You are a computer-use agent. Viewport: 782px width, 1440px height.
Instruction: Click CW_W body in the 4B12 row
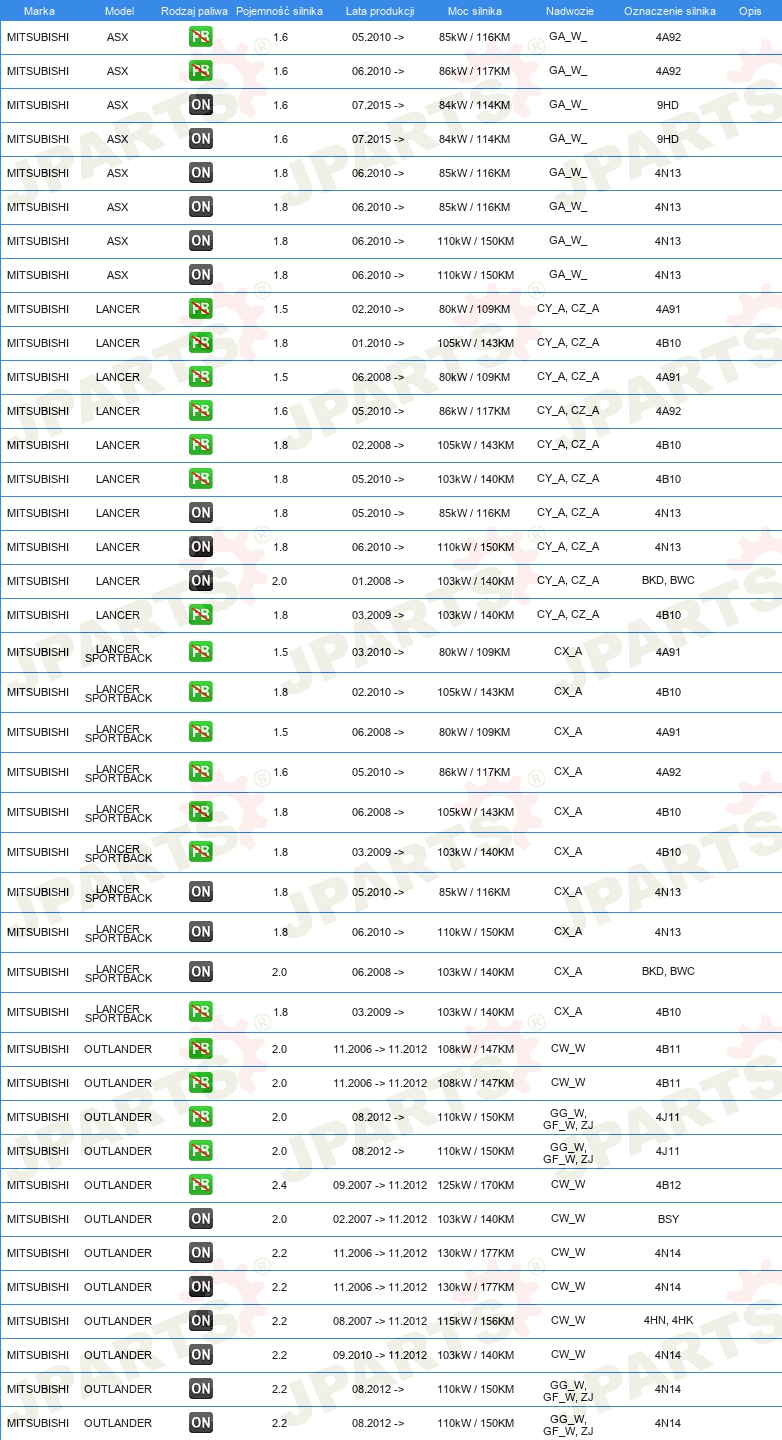(568, 1185)
